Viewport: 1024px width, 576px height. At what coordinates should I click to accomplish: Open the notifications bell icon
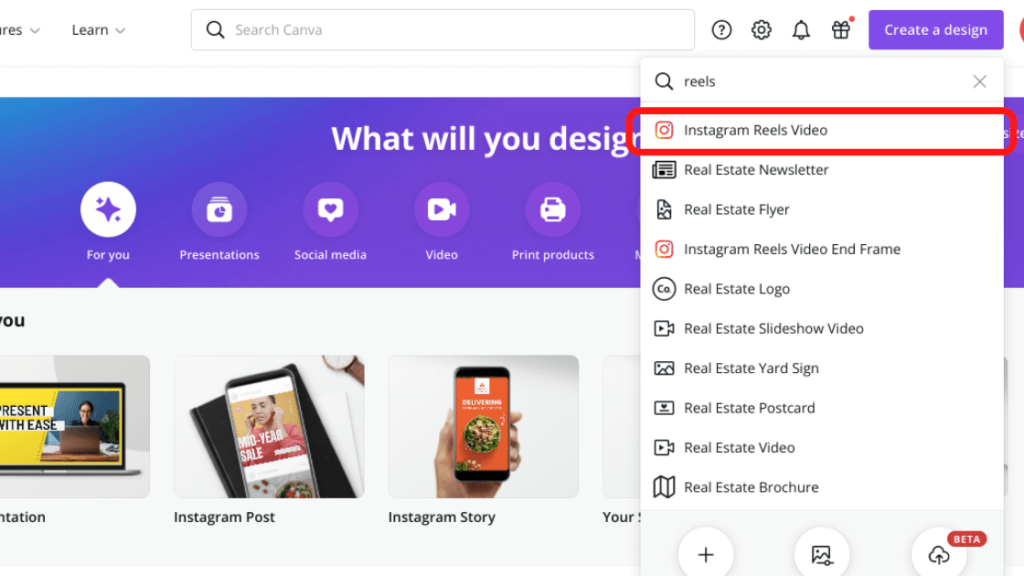tap(801, 30)
